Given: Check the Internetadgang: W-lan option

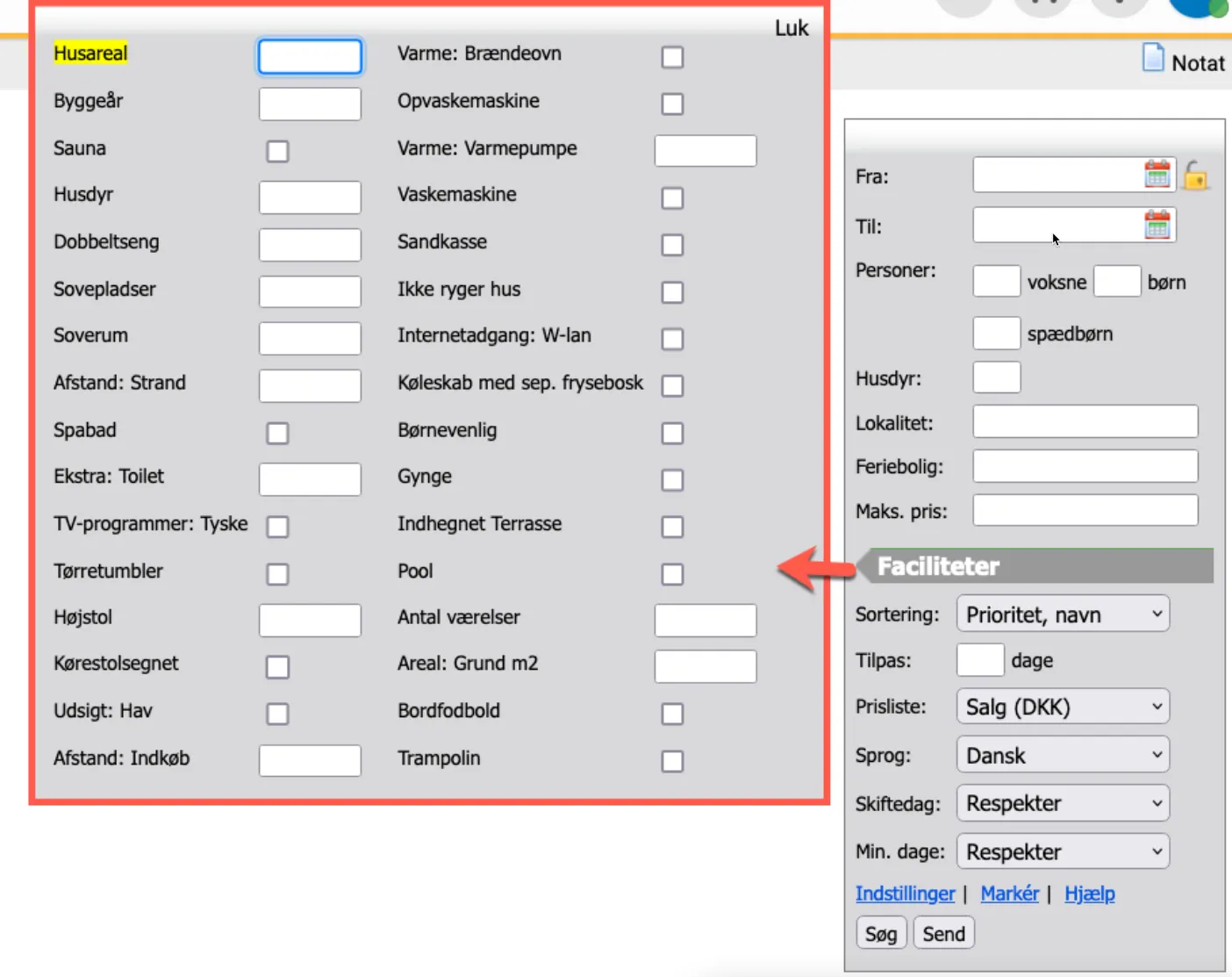Looking at the screenshot, I should [672, 339].
